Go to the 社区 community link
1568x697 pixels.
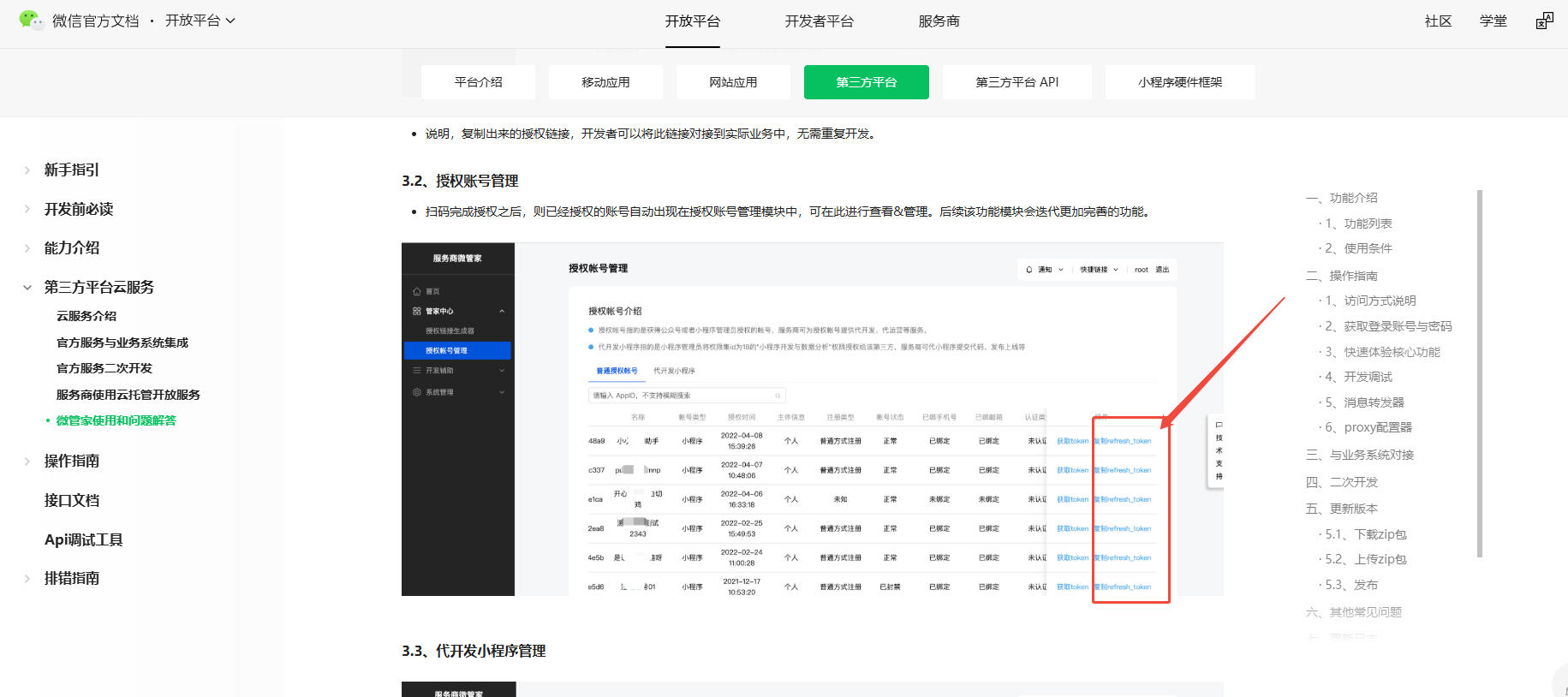[x=1439, y=21]
